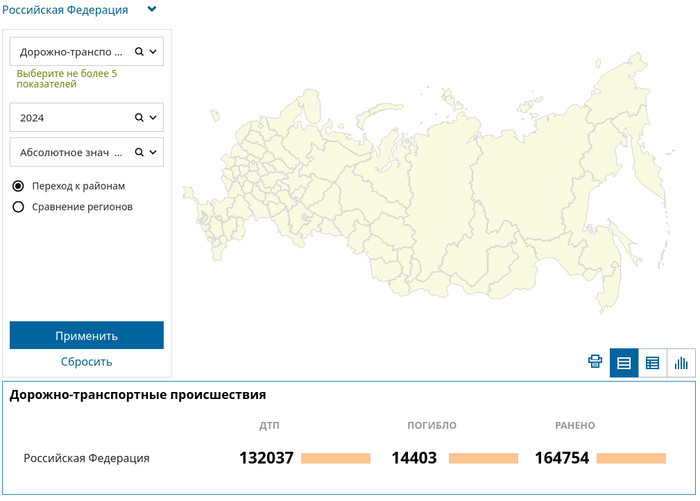Viewport: 700px width, 501px height.
Task: Click the Сбросить reset link
Action: point(86,362)
